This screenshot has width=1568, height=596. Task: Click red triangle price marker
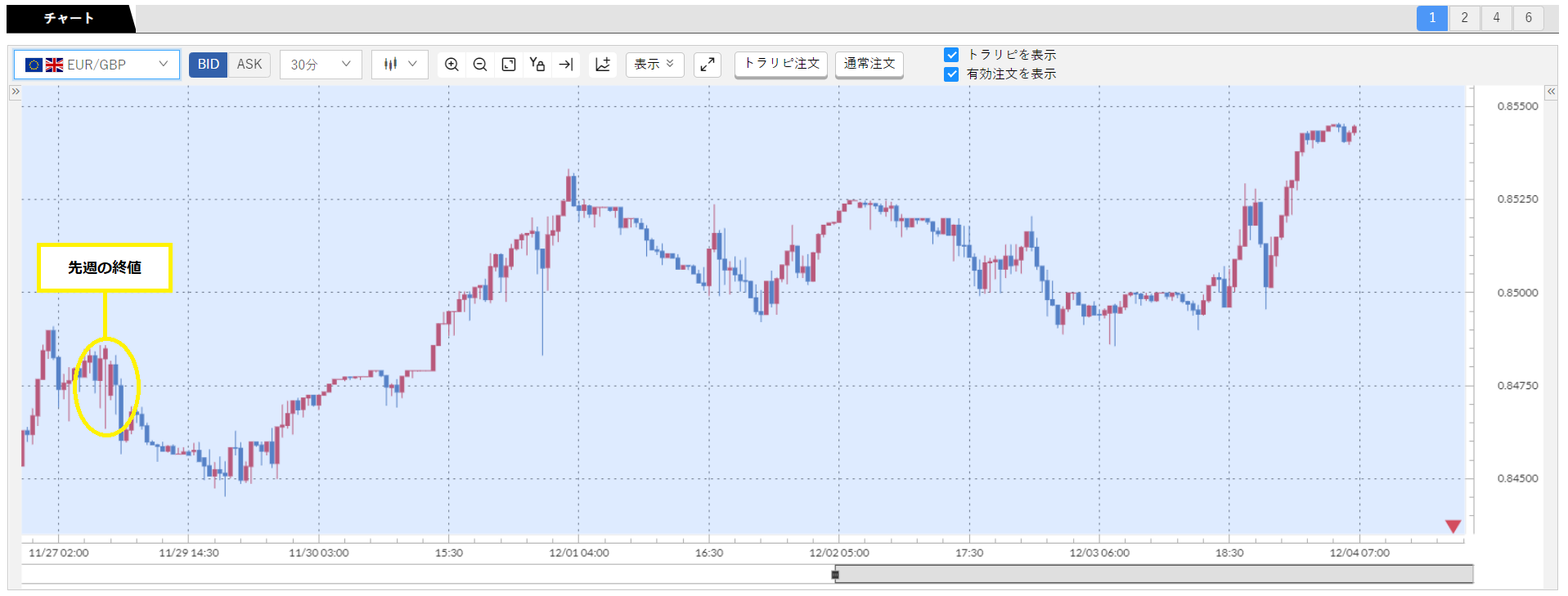pos(1453,527)
